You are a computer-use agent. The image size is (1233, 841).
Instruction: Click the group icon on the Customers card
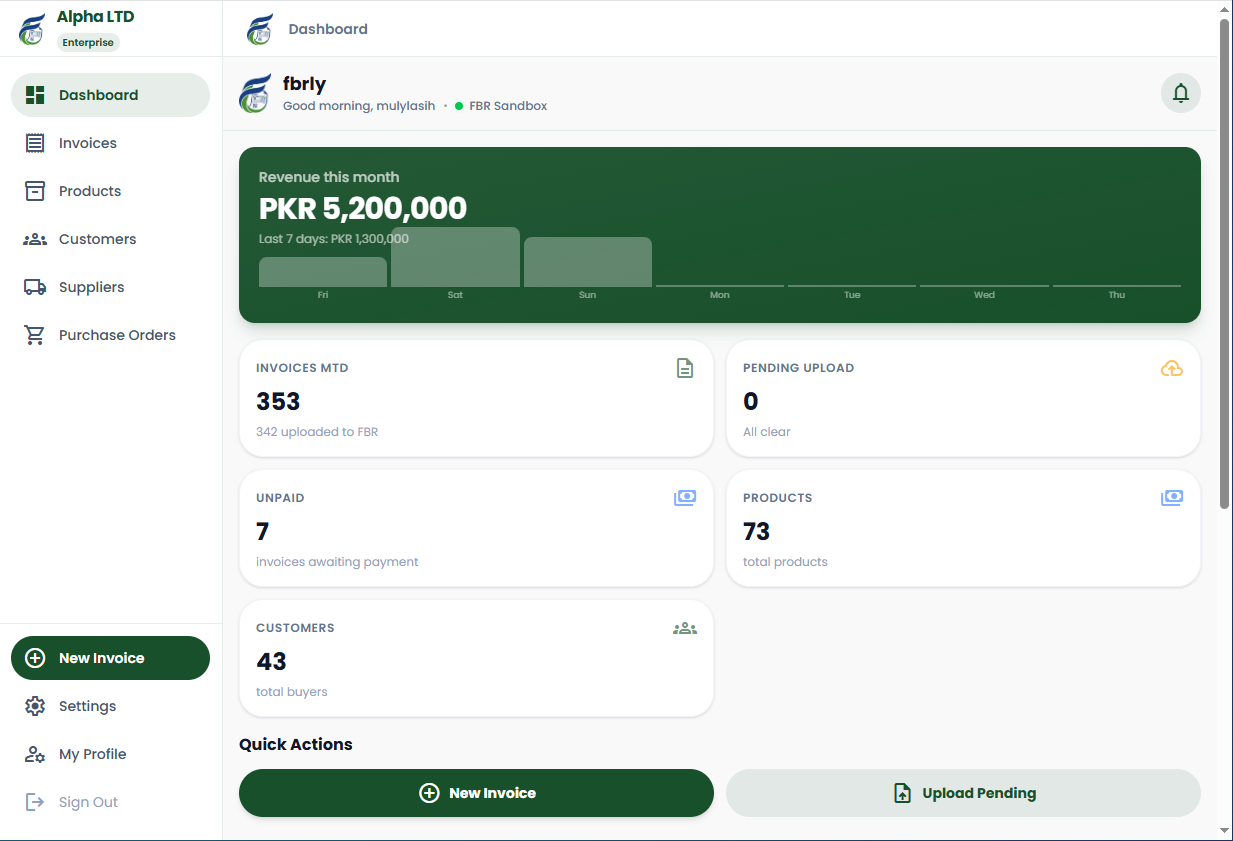click(x=685, y=627)
